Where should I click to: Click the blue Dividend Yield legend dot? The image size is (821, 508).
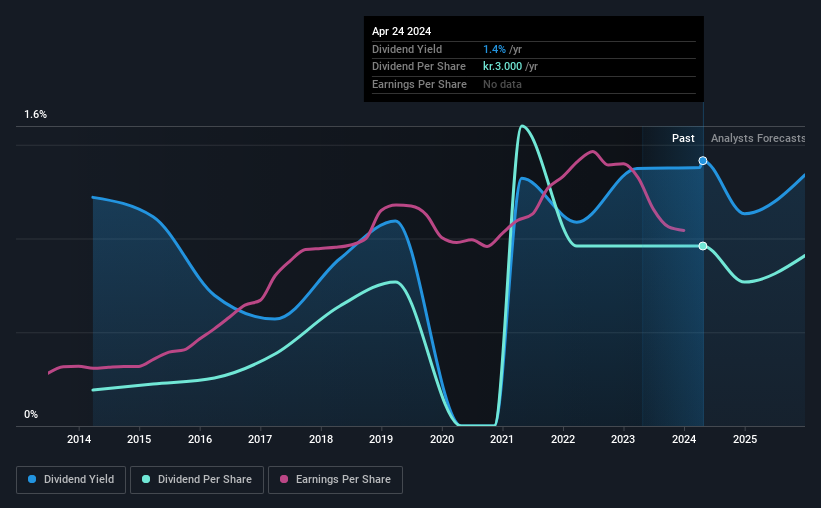tap(32, 479)
